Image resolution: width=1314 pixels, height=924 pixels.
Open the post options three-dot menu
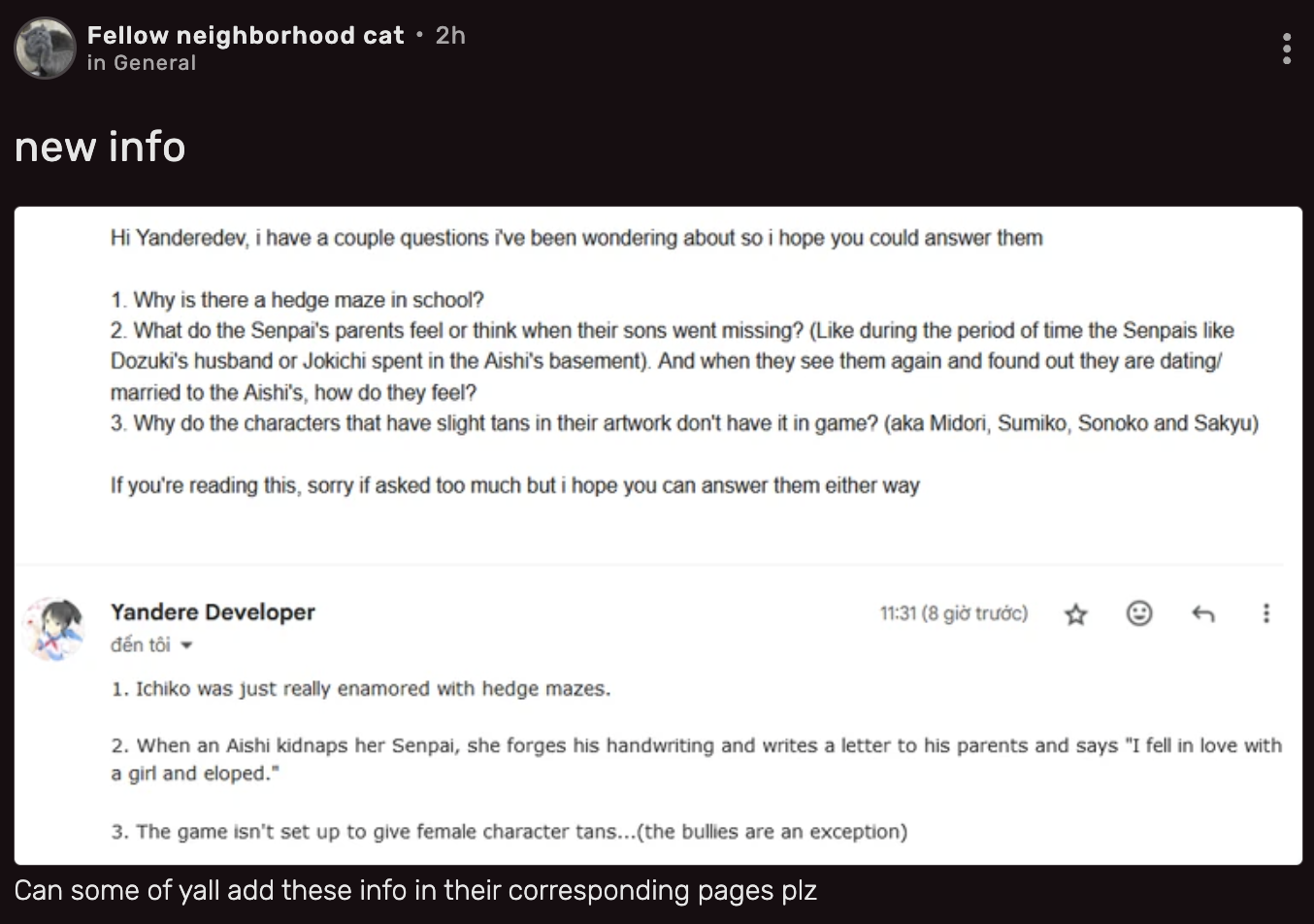click(1286, 49)
